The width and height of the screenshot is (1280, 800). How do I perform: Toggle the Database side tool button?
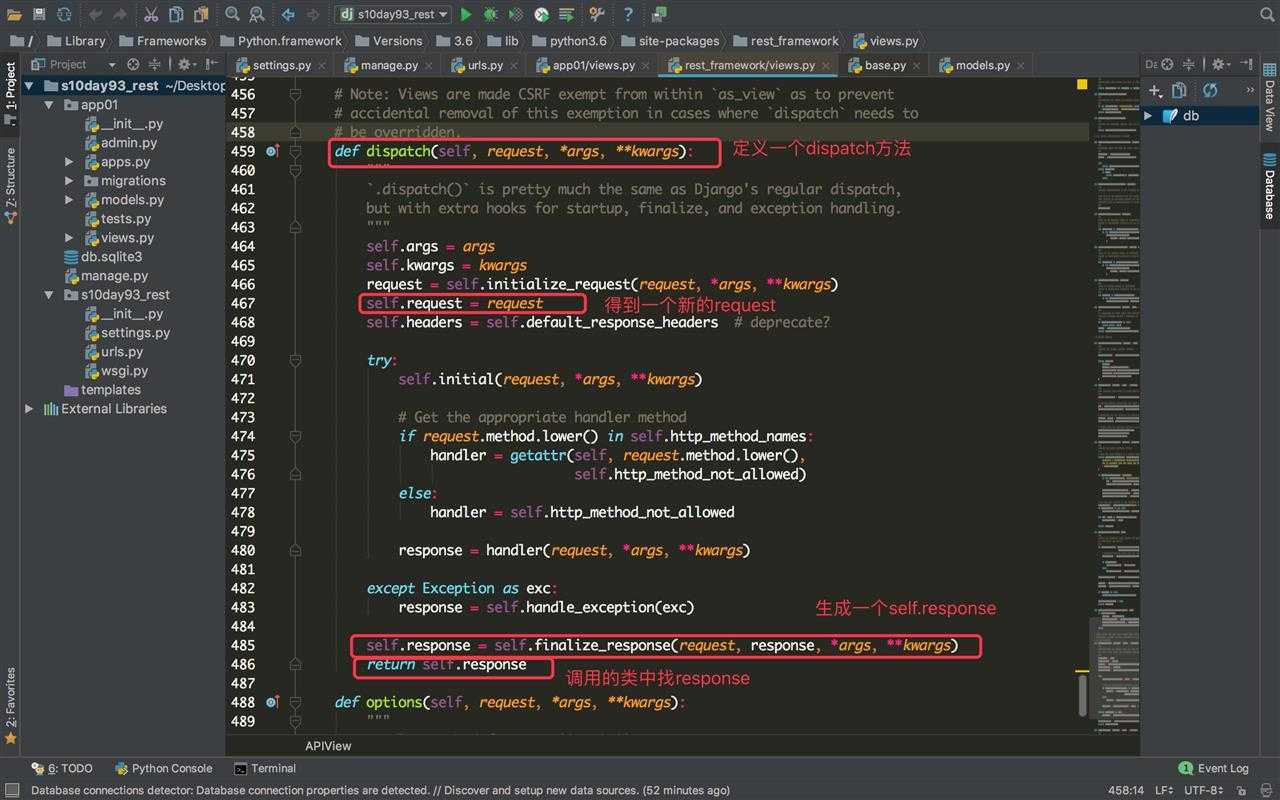pyautogui.click(x=1269, y=186)
